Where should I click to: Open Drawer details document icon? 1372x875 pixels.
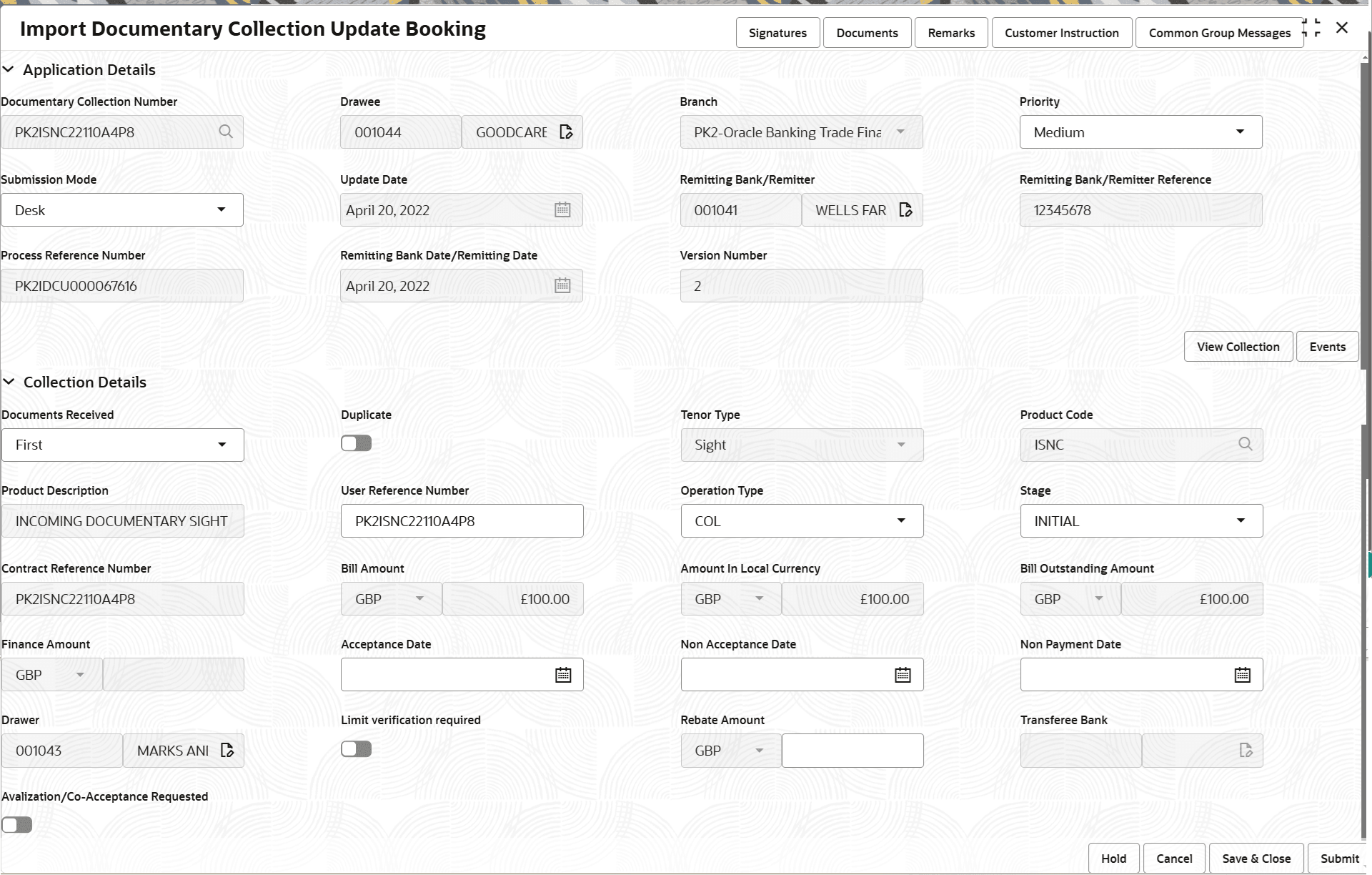[x=227, y=751]
